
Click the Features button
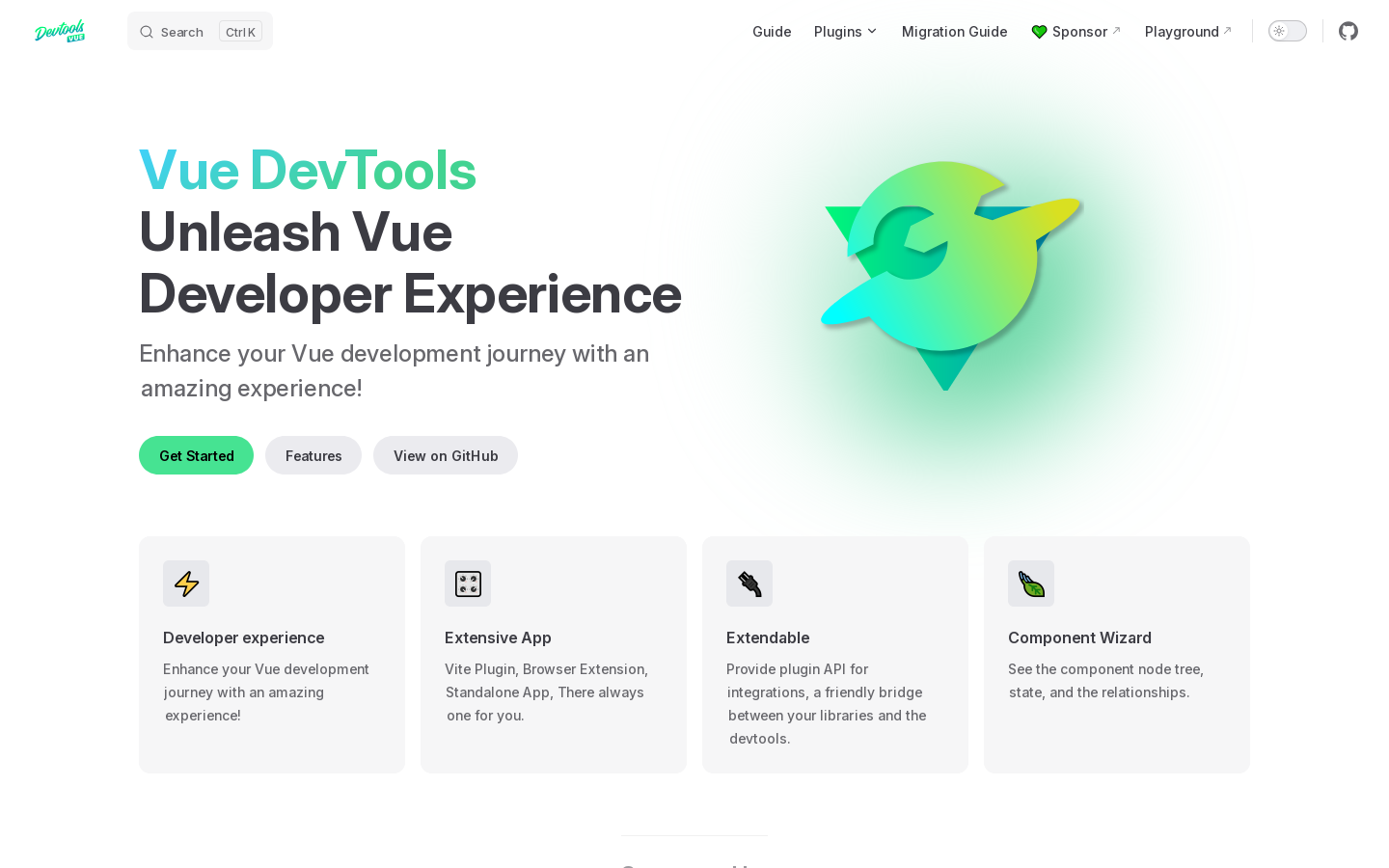click(313, 455)
